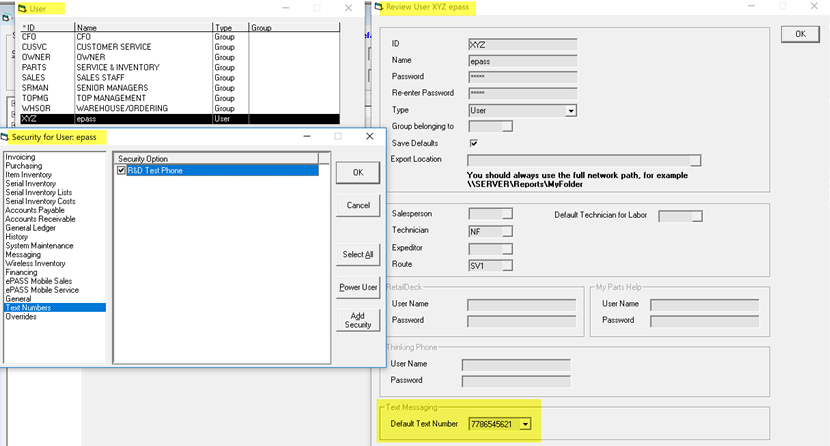The width and height of the screenshot is (830, 446).
Task: Click the Name column header in User list
Action: click(143, 28)
